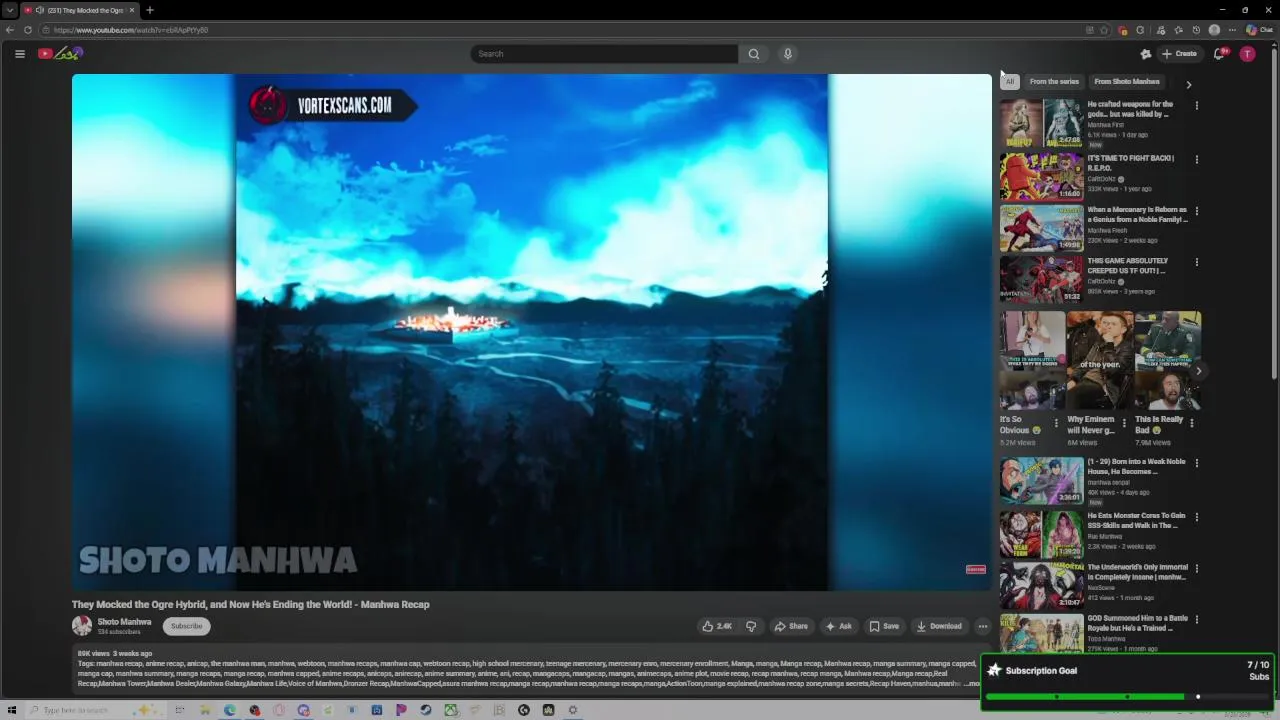Click the Subscription Goal progress bar
The height and width of the screenshot is (720, 1280).
[x=1128, y=697]
